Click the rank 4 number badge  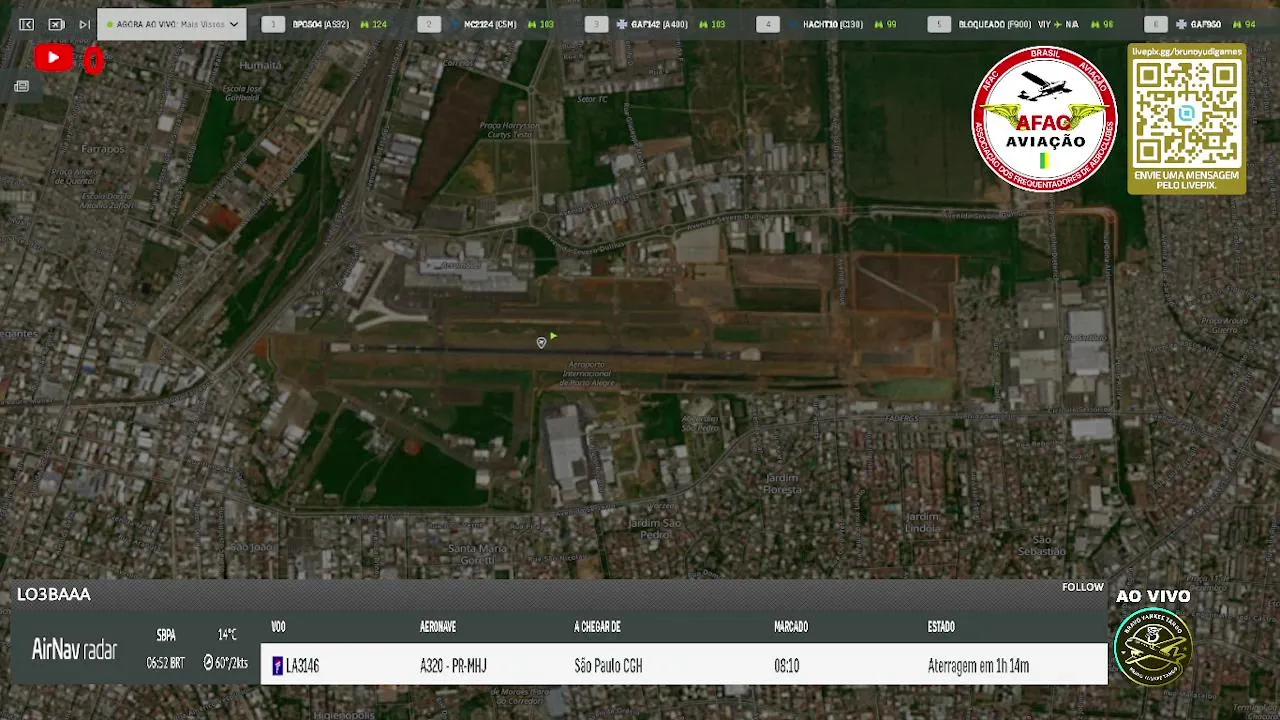(768, 24)
